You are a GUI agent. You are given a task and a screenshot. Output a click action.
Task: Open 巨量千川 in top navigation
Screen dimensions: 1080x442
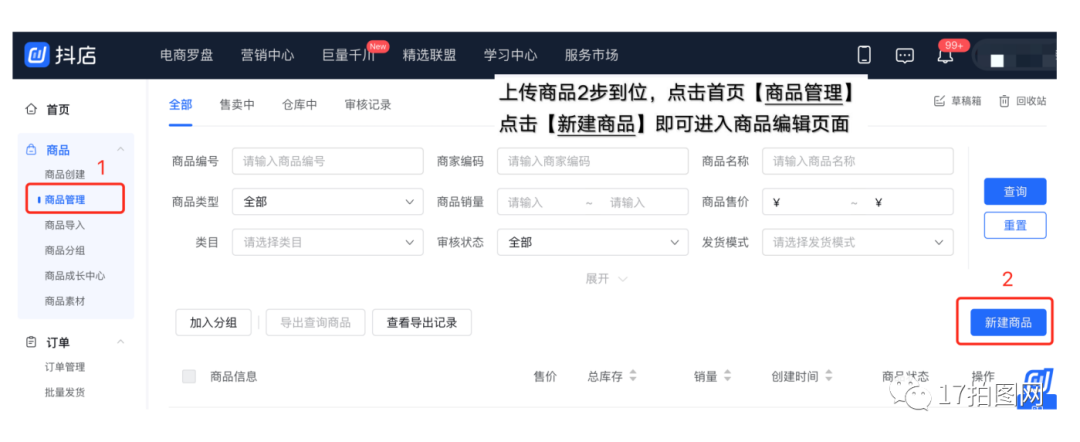point(349,55)
